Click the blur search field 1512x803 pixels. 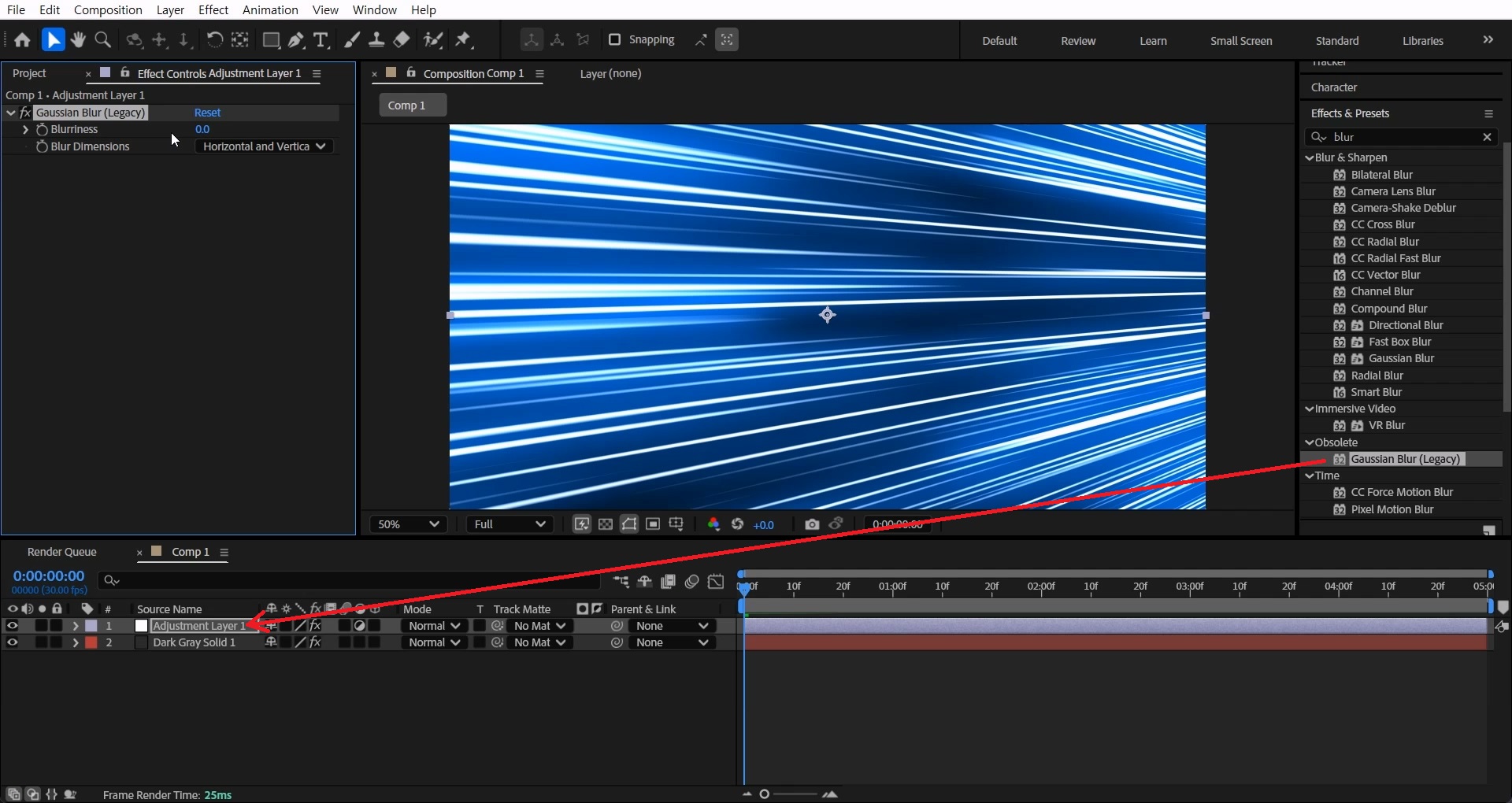1403,137
